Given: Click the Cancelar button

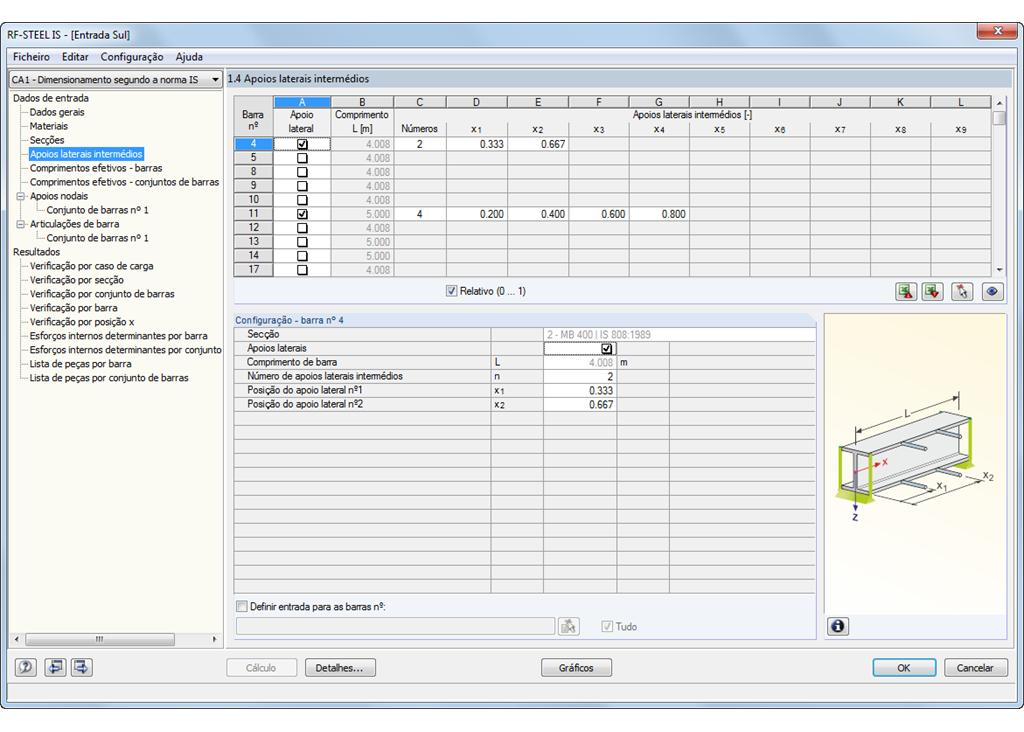Looking at the screenshot, I should click(x=975, y=668).
